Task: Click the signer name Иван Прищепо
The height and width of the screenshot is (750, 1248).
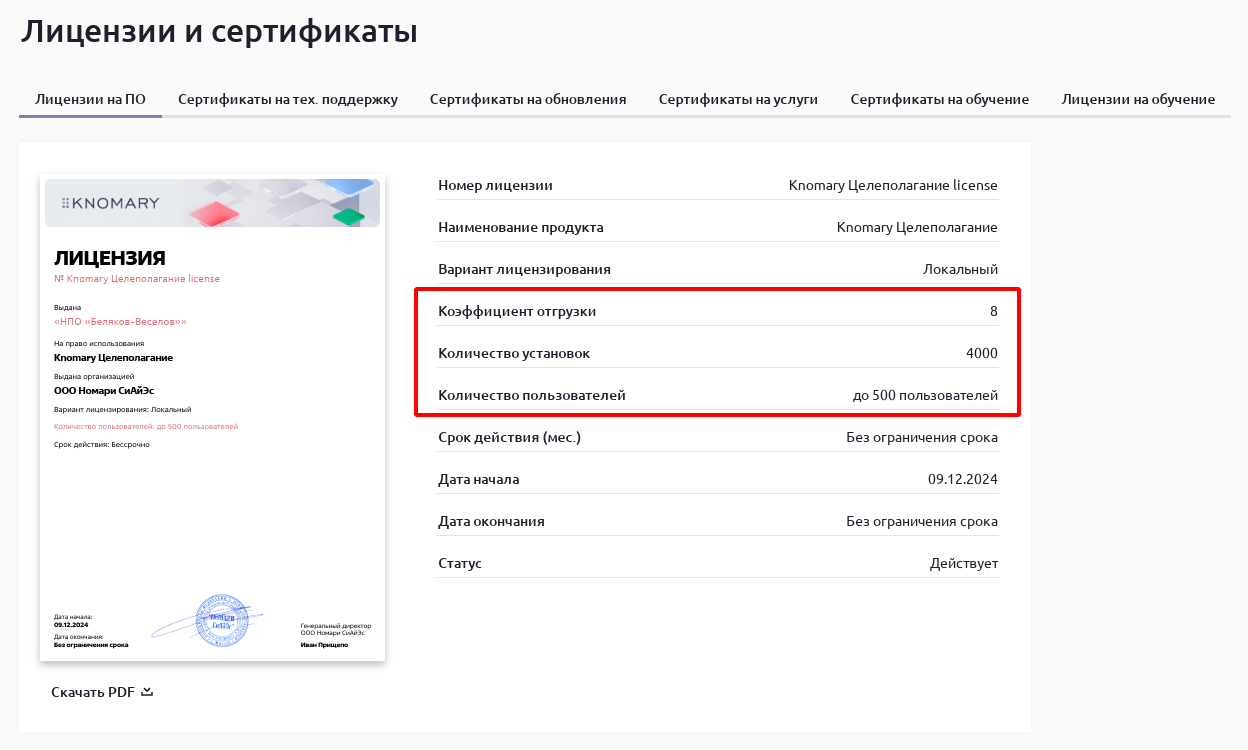Action: coord(324,645)
